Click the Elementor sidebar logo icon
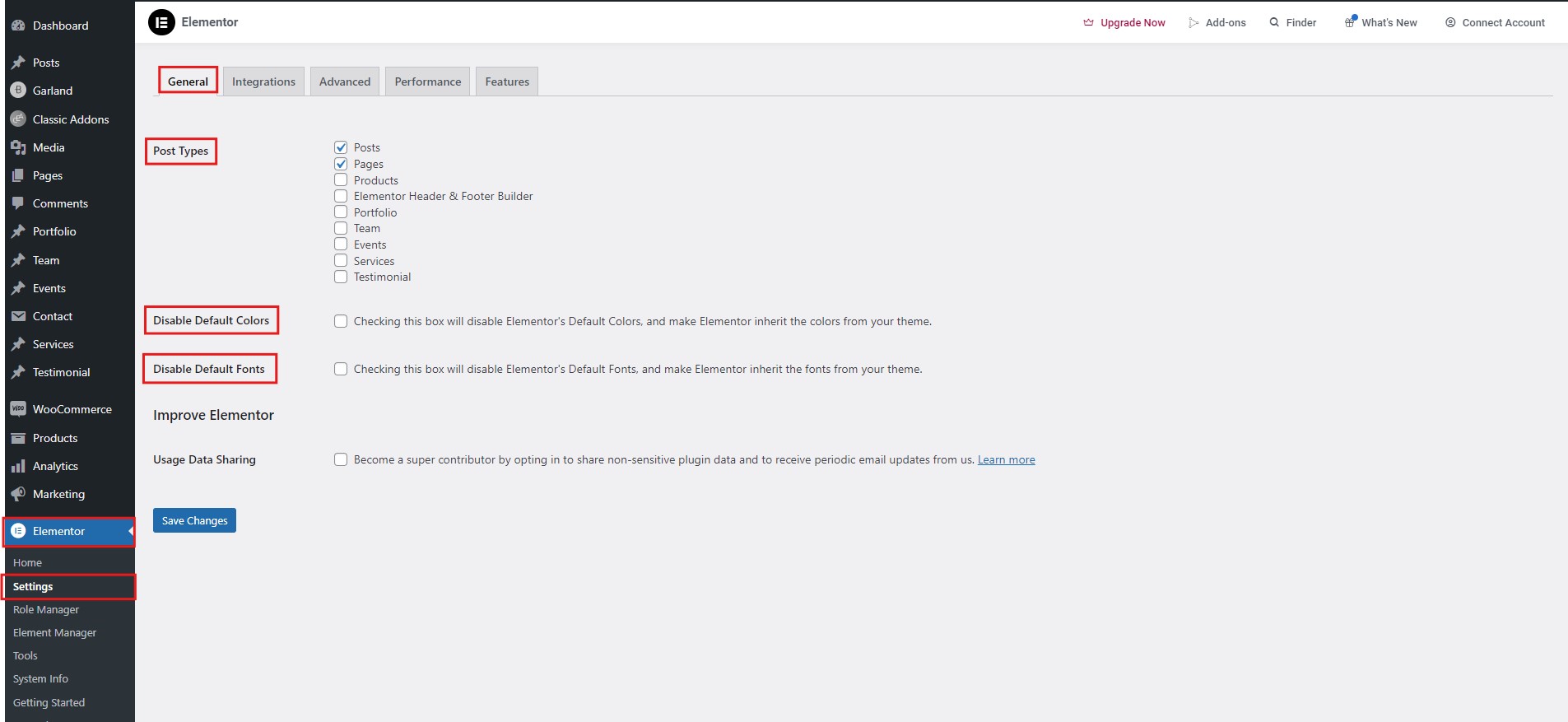1568x722 pixels. coord(18,531)
